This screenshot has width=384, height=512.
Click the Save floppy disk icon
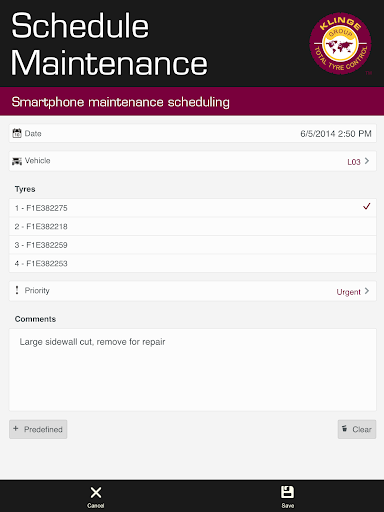point(287,492)
